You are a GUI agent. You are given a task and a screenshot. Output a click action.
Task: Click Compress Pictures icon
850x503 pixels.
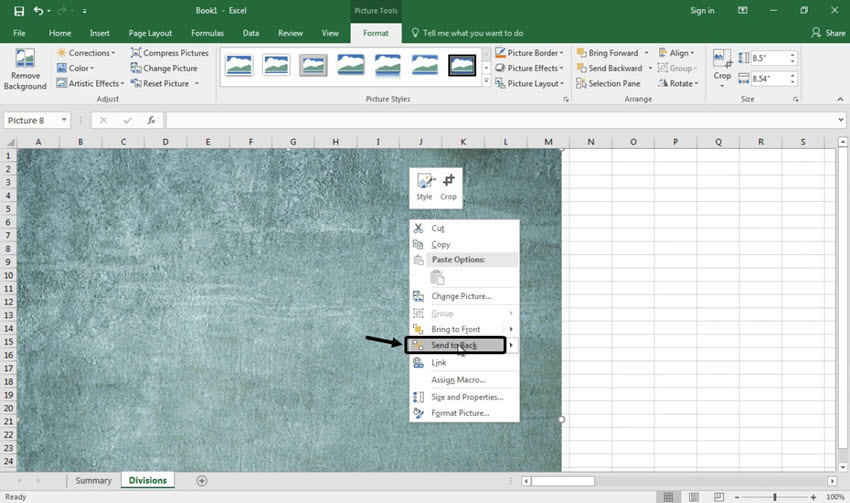(169, 53)
